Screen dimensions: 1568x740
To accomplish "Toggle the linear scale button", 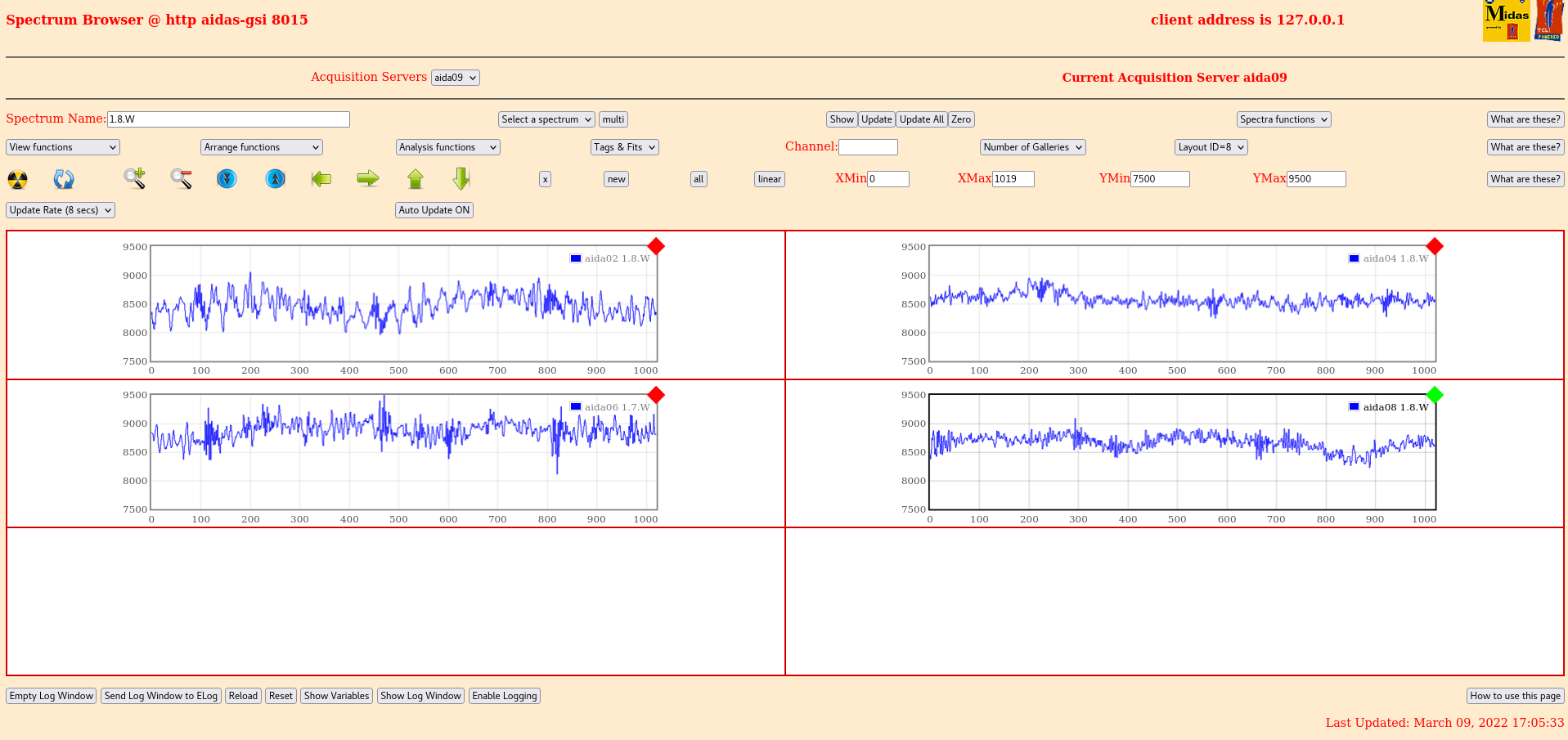I will tap(769, 179).
